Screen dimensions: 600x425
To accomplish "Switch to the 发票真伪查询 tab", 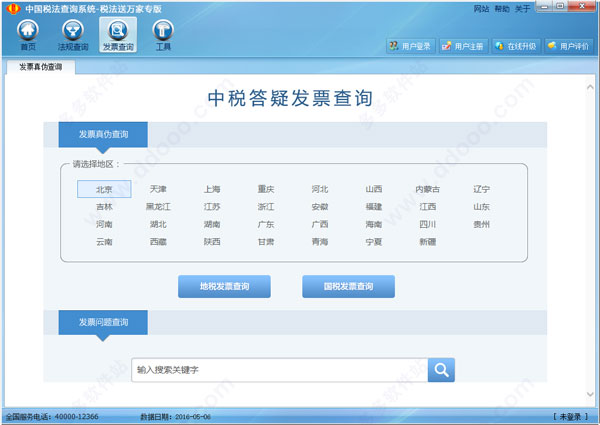I will pos(41,67).
